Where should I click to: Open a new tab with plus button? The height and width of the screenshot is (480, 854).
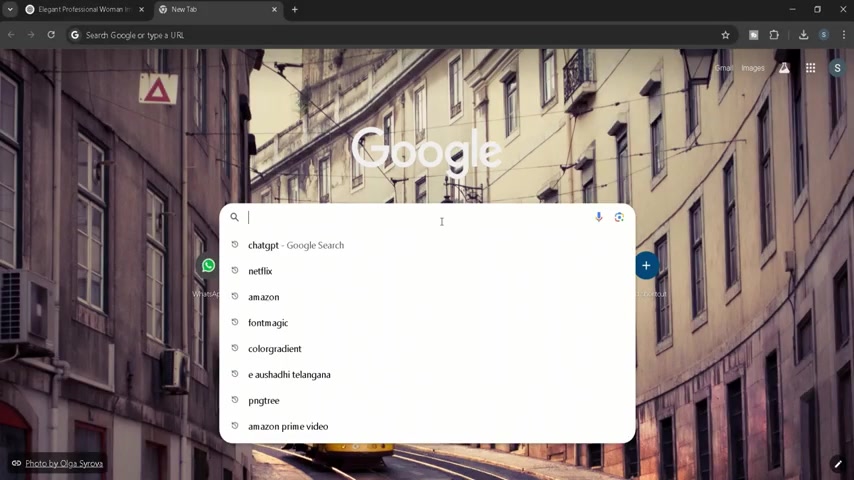[295, 9]
